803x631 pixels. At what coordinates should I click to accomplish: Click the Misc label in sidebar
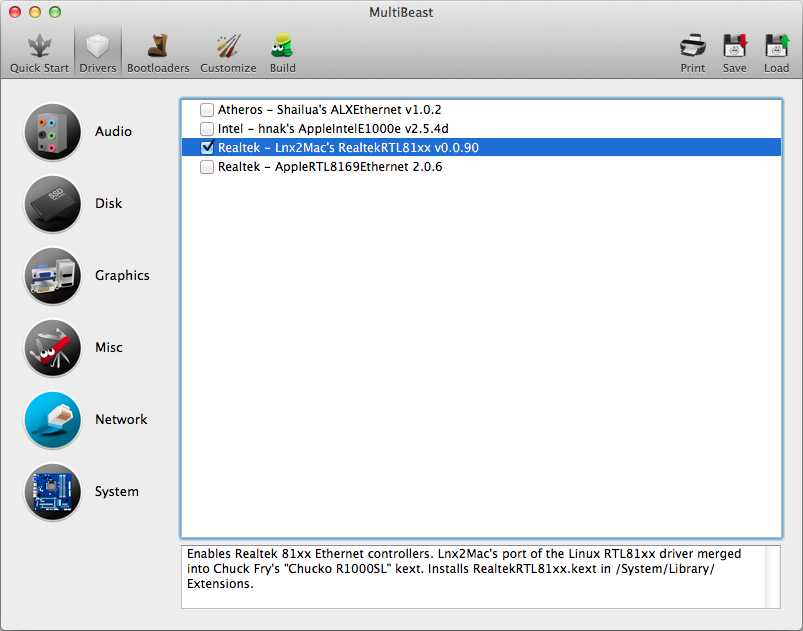109,348
